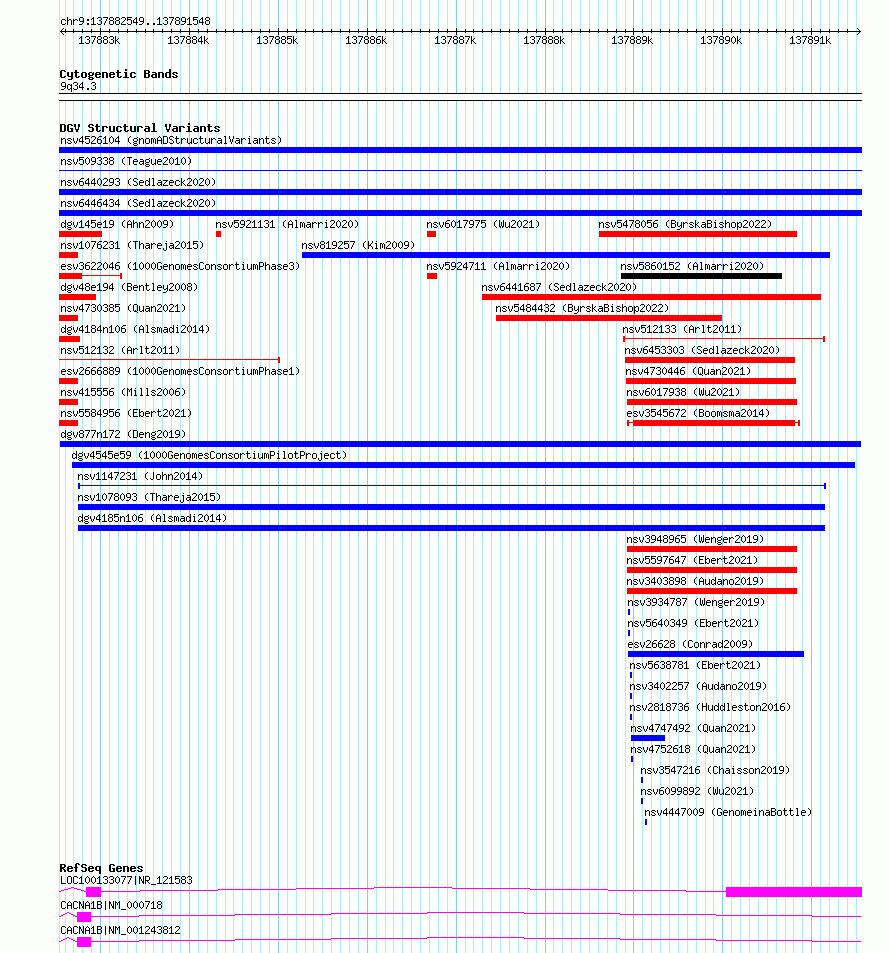Select nsv6446434 (Sedlazeck2020) variant label

(138, 203)
